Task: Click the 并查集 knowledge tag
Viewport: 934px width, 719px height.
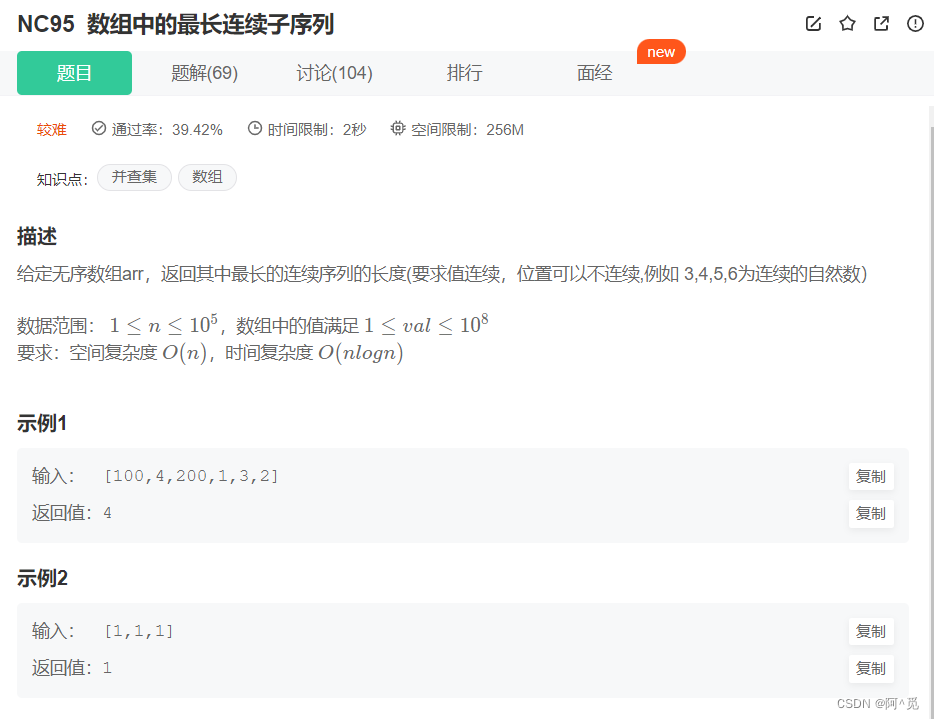Action: (x=134, y=177)
